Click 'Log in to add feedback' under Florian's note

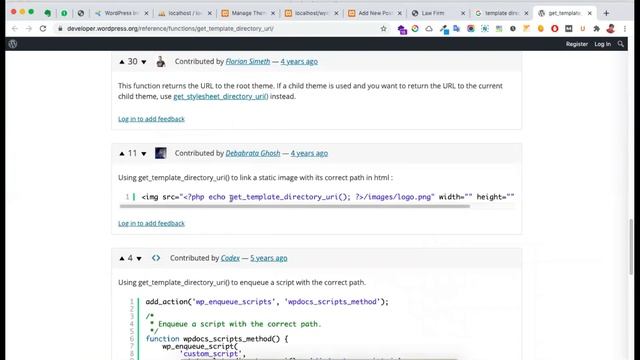coord(151,119)
